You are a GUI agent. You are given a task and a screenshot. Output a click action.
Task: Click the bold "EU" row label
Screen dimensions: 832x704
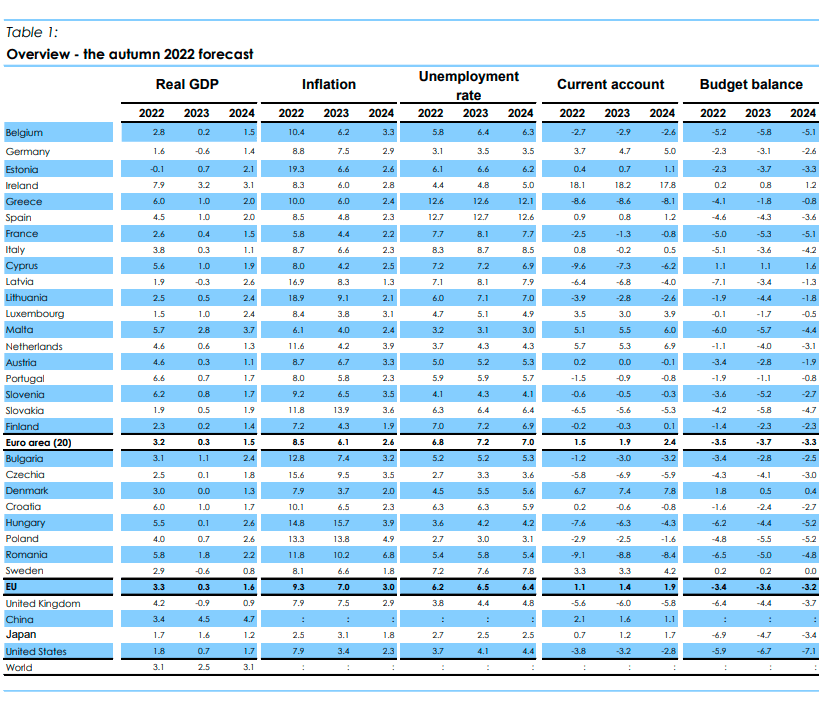tap(12, 586)
